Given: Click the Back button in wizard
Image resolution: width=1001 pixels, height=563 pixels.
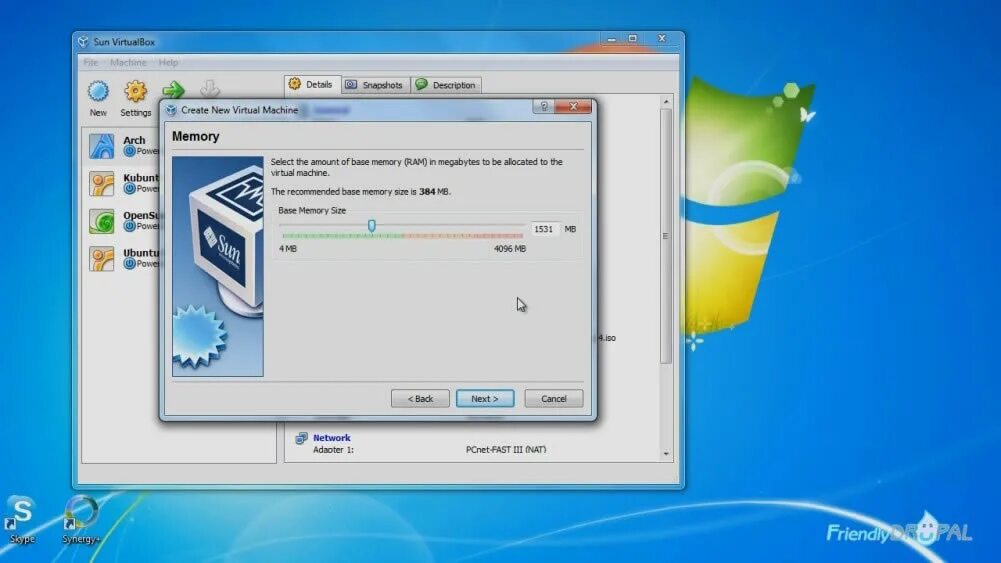Looking at the screenshot, I should click(x=420, y=398).
